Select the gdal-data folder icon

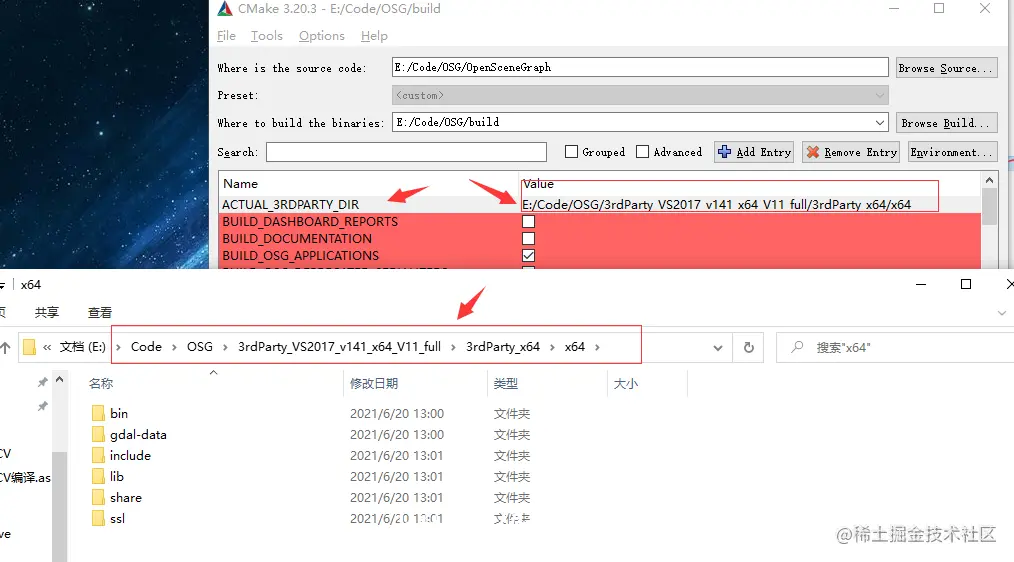[98, 435]
